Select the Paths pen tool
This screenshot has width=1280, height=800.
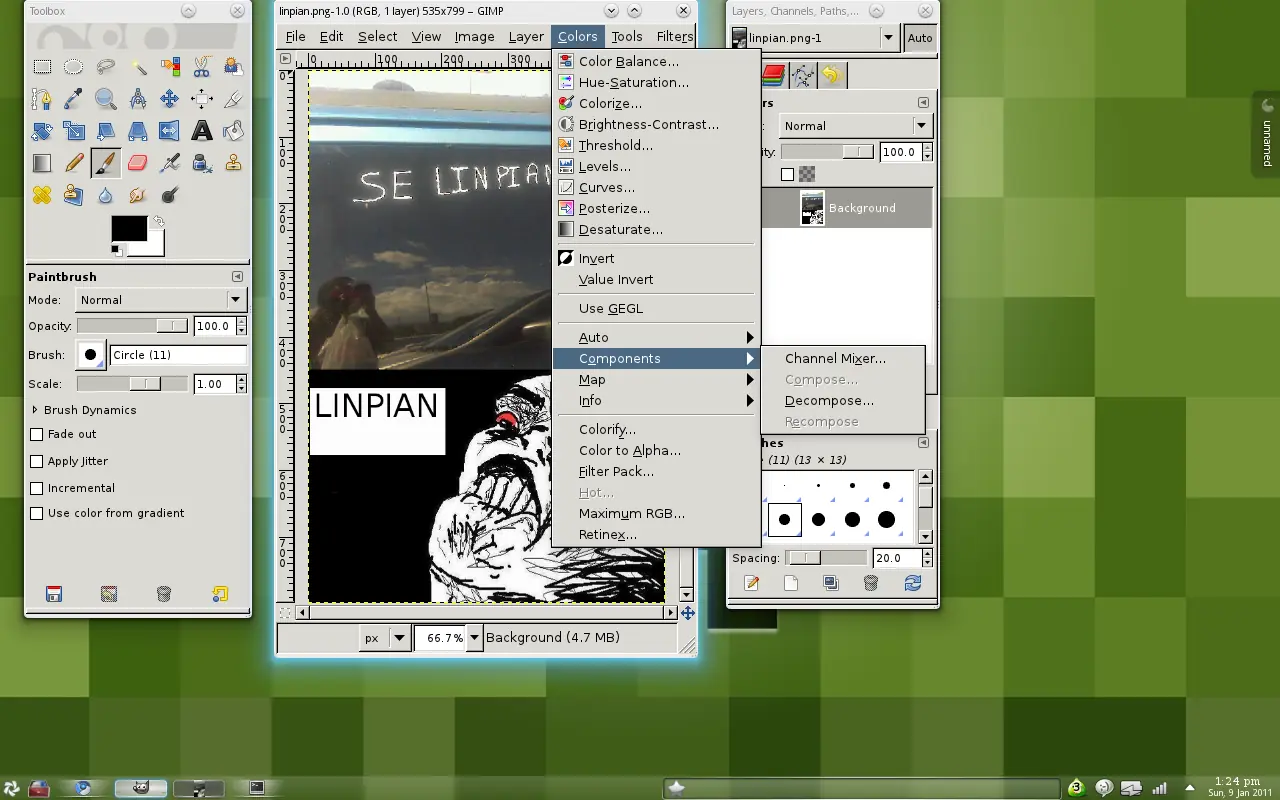click(x=42, y=99)
